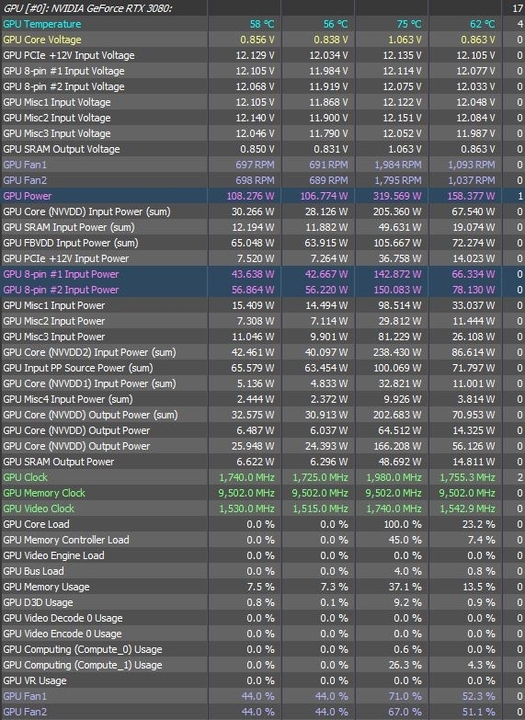This screenshot has width=525, height=720.
Task: Click the 75 °C maximum temperature value
Action: point(409,24)
